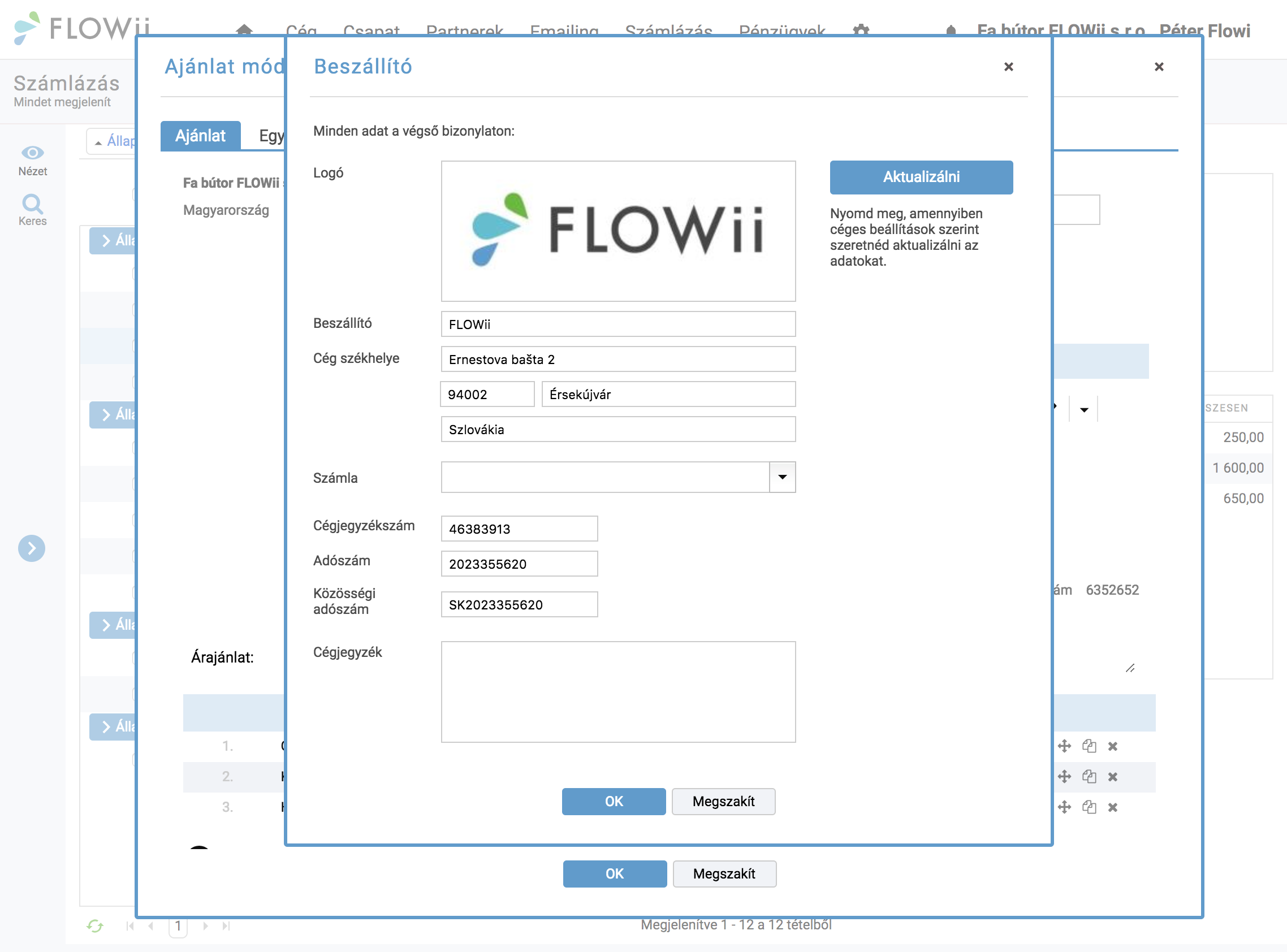Screen dimensions: 1287x952
Task: Open the Partnerek menu
Action: (x=465, y=31)
